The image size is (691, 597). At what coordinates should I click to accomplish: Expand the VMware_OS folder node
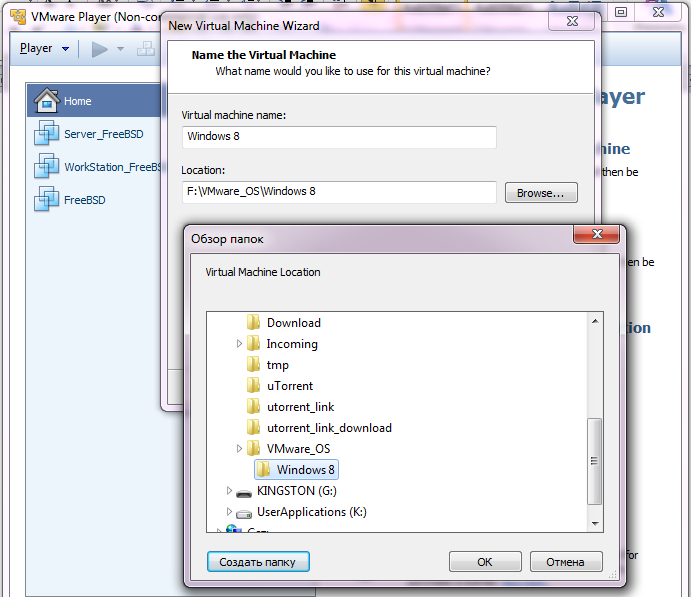point(239,449)
